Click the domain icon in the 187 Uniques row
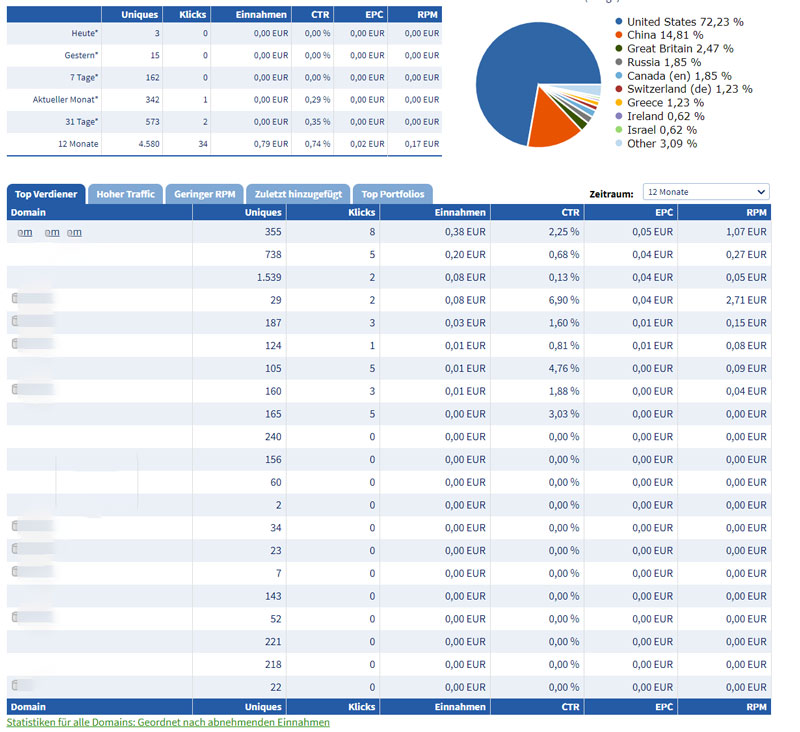This screenshot has height=732, width=800. tap(15, 321)
